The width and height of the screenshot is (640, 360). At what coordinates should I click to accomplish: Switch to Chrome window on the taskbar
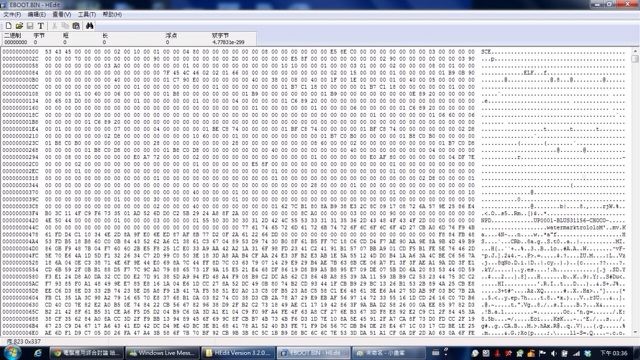[87, 353]
